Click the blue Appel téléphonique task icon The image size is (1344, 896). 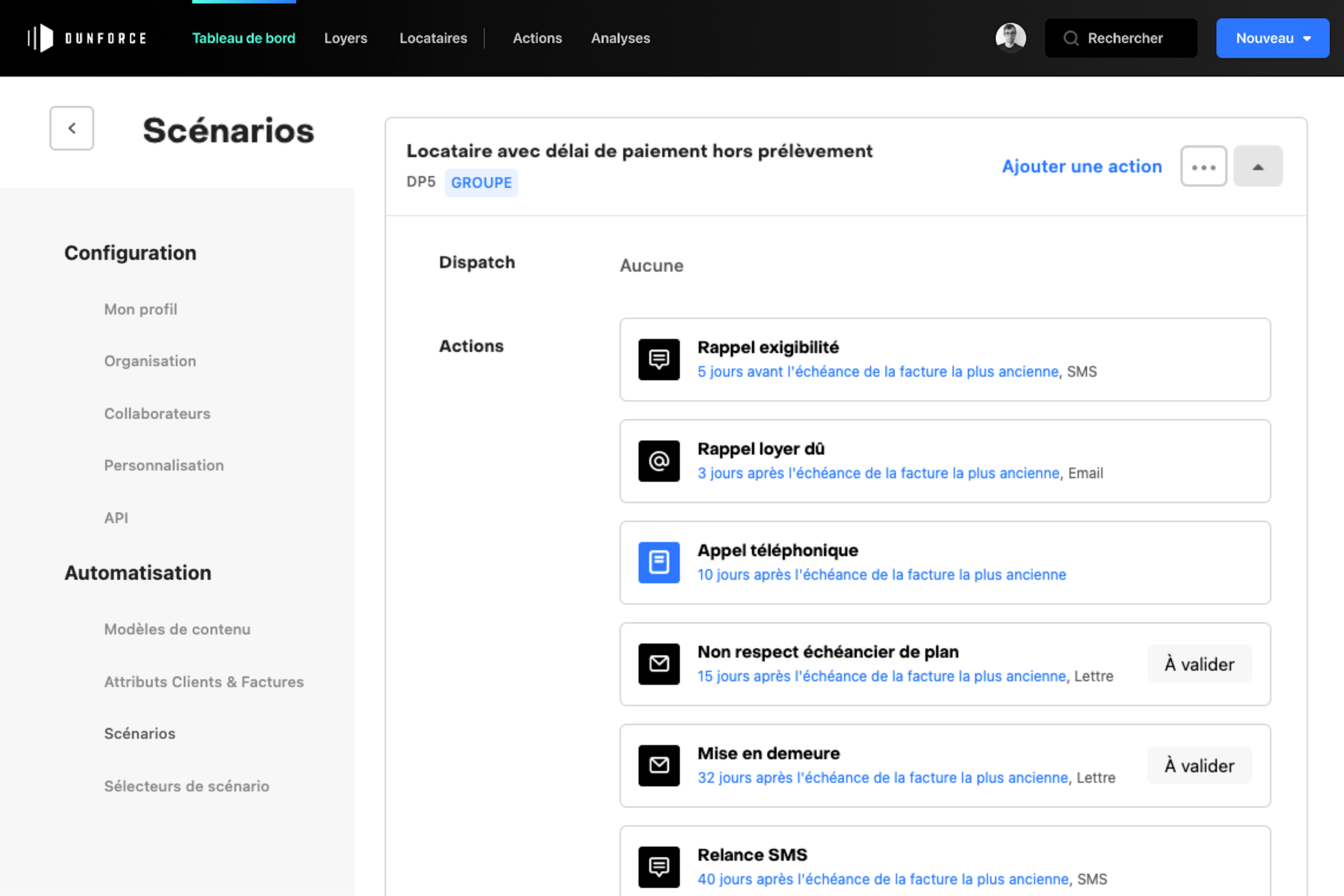click(x=659, y=562)
